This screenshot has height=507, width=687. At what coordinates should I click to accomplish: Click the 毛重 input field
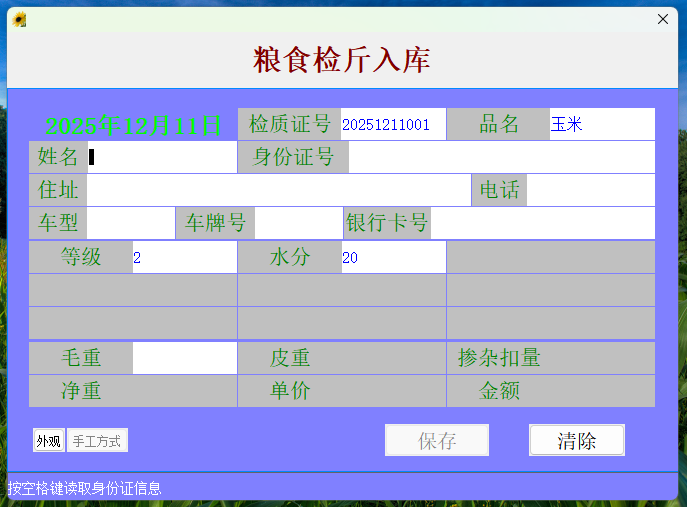click(184, 358)
